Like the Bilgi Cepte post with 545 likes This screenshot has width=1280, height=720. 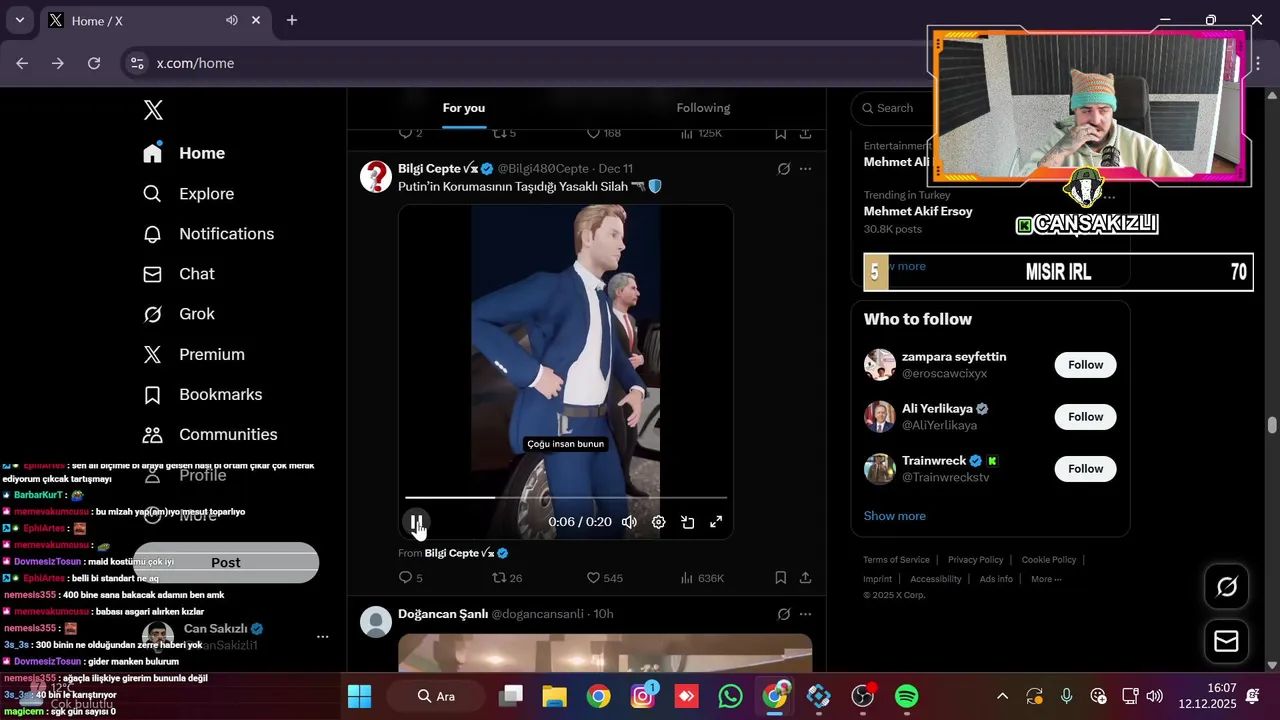[604, 578]
